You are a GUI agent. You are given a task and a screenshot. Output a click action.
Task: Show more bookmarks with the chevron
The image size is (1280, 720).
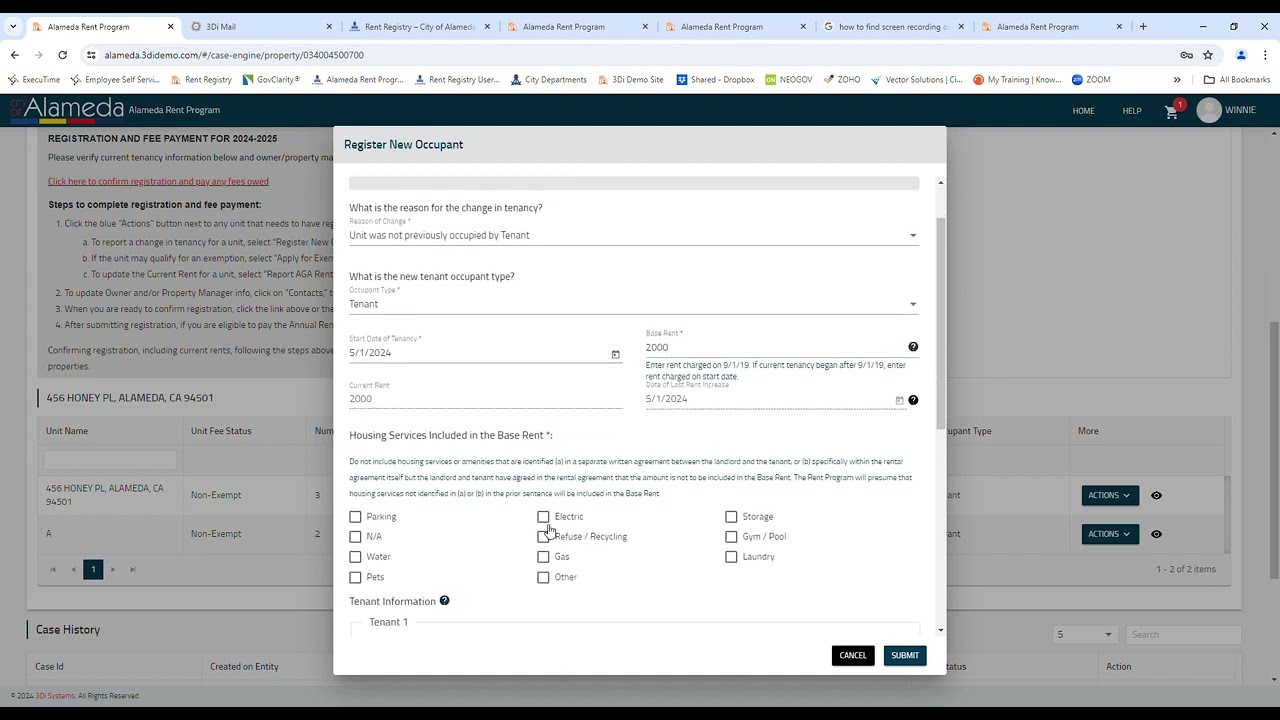point(1177,80)
